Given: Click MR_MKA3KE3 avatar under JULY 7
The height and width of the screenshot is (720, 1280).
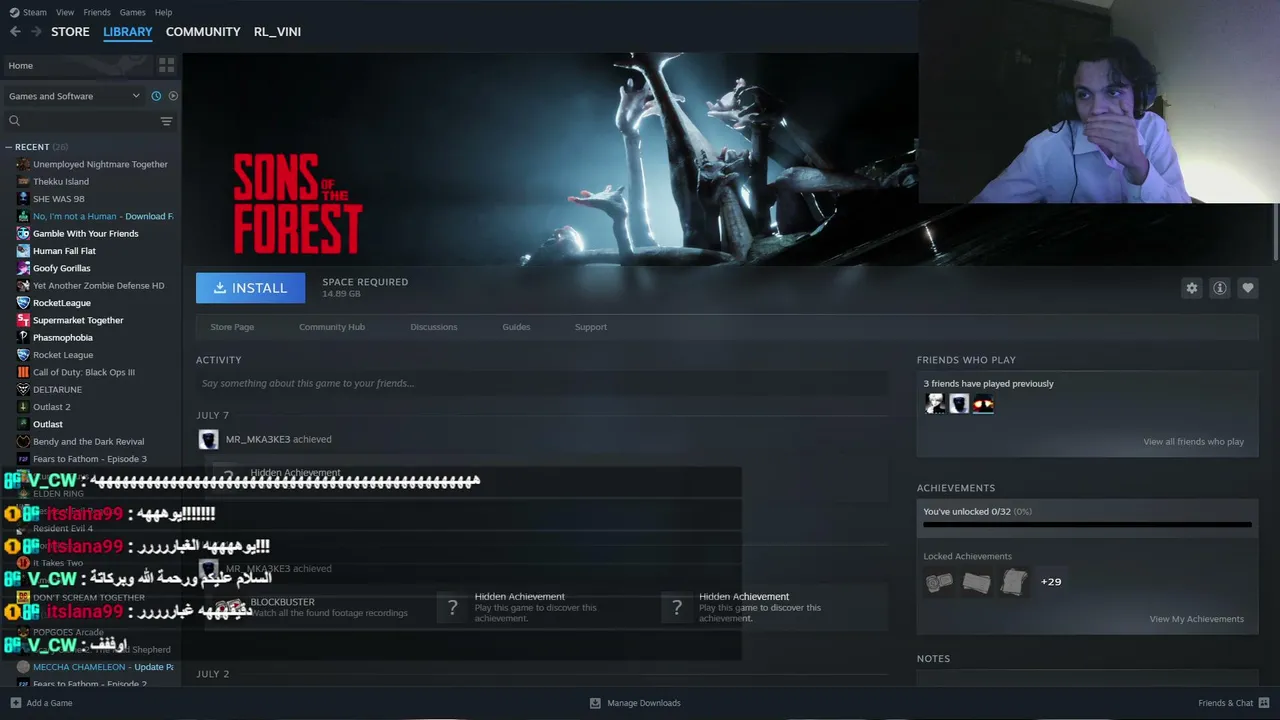Looking at the screenshot, I should (208, 440).
